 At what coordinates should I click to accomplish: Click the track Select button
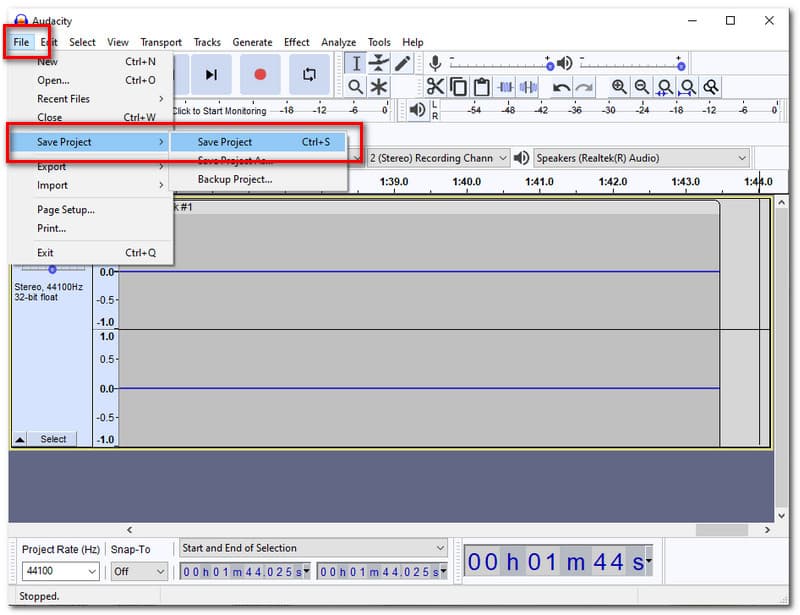tap(53, 439)
